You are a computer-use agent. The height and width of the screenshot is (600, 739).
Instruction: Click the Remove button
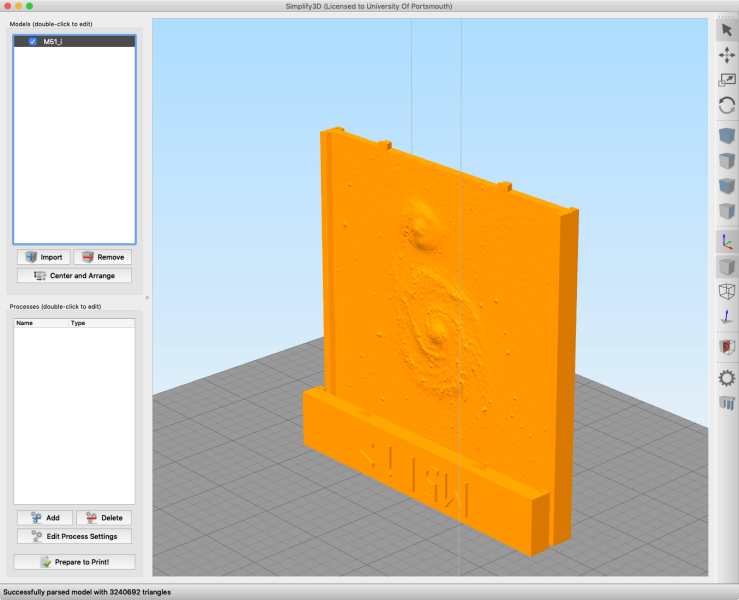(103, 257)
